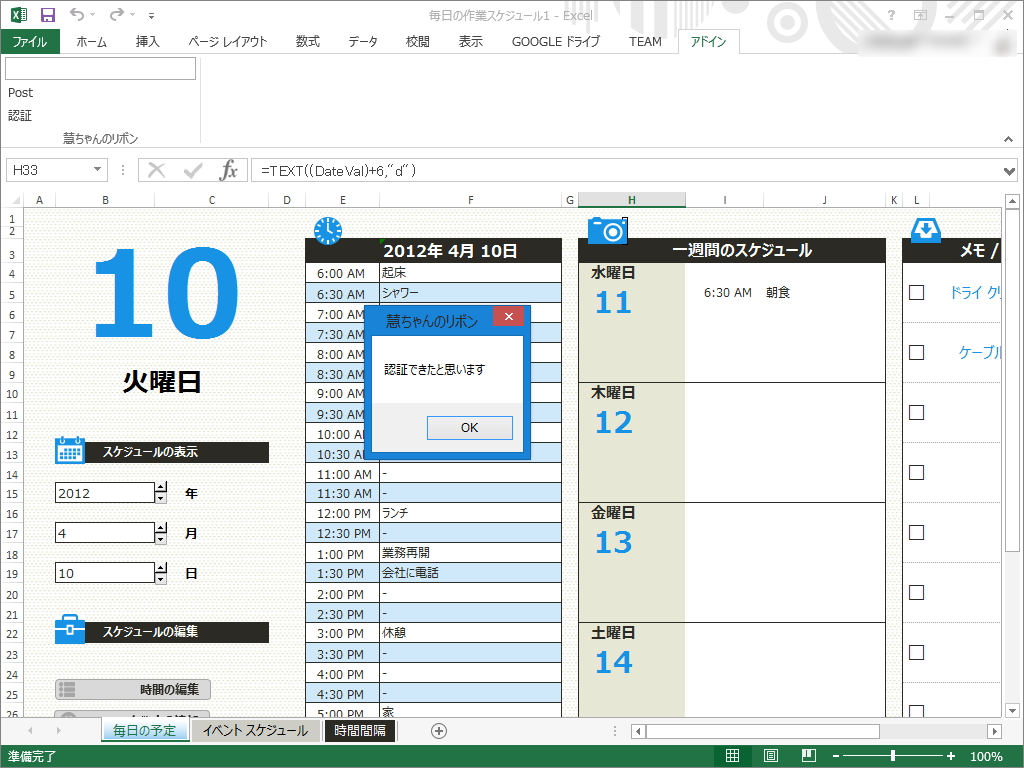Select column H header
Viewport: 1024px width, 768px height.
[632, 200]
